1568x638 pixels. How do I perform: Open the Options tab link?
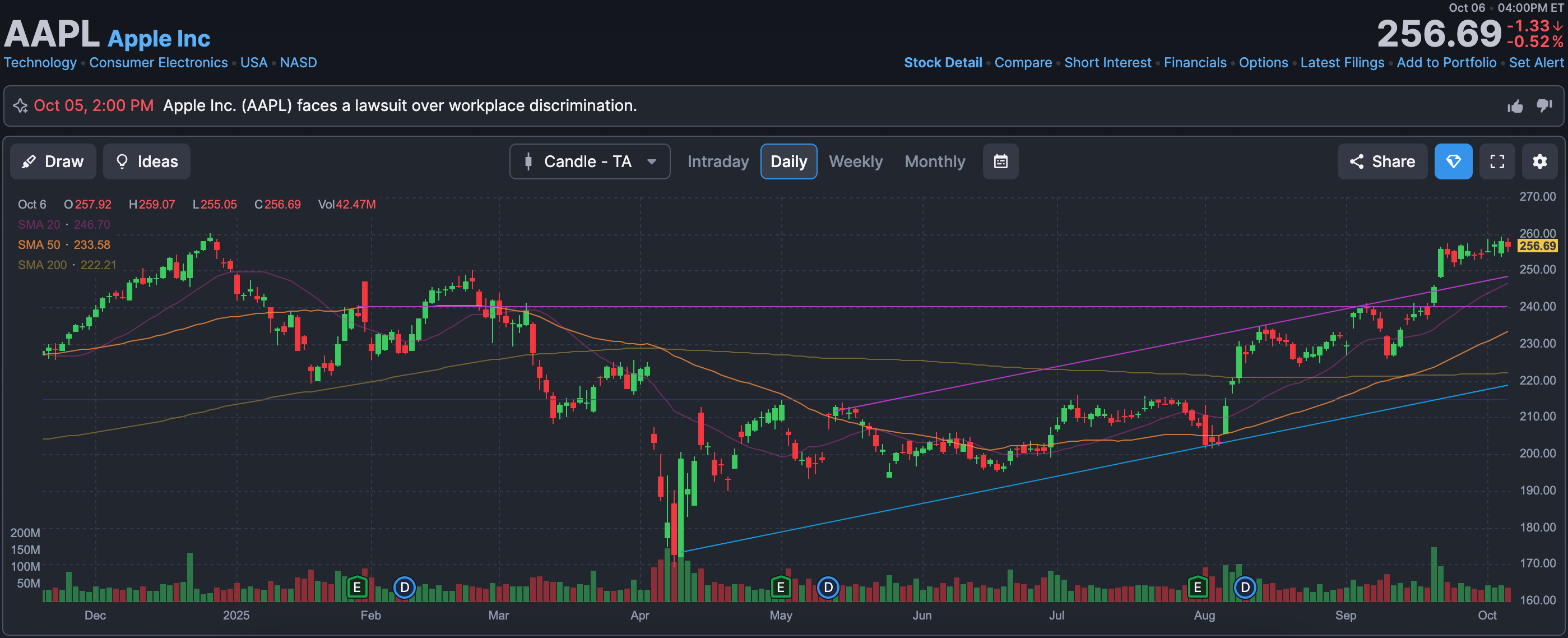[x=1263, y=63]
